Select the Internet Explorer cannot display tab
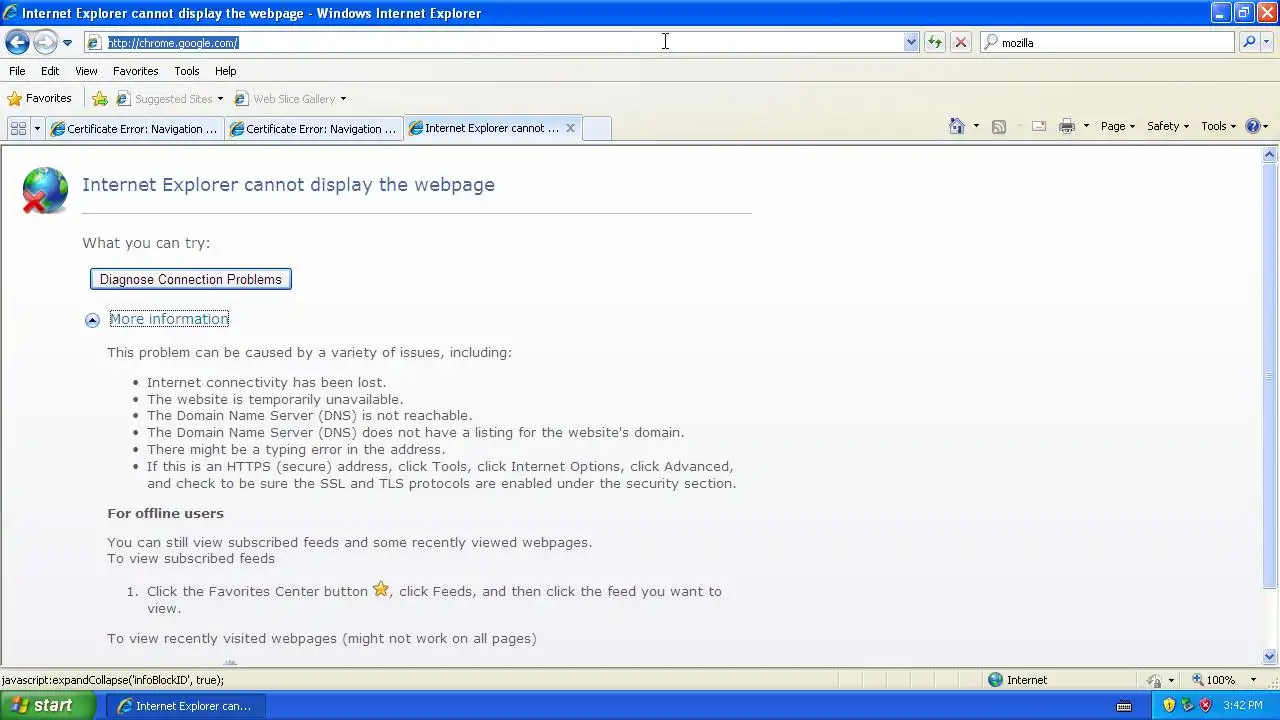The width and height of the screenshot is (1280, 720). (x=484, y=128)
